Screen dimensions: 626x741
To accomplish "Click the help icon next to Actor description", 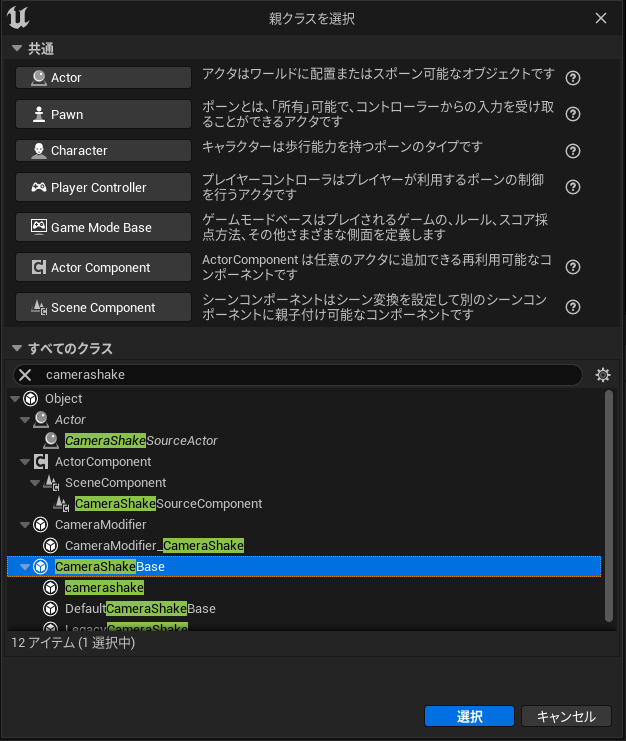I will pos(573,78).
